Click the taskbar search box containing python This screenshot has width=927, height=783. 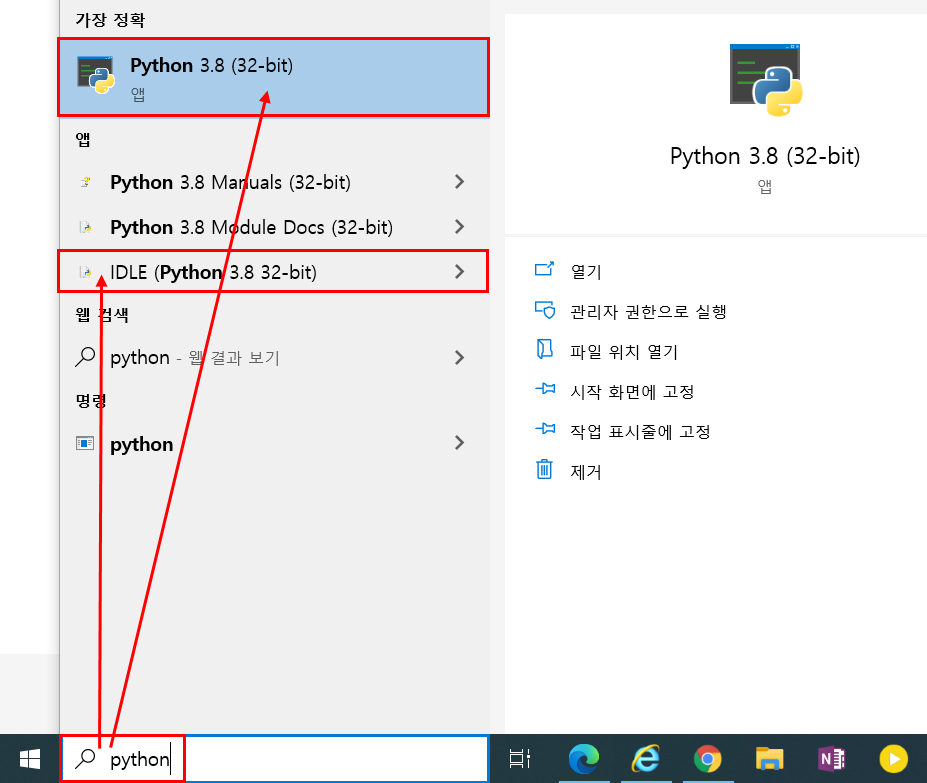point(275,759)
